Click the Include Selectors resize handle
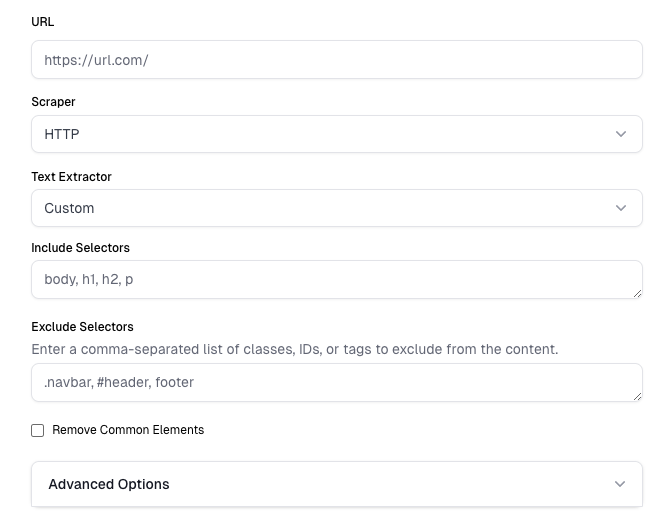The width and height of the screenshot is (651, 527). point(637,293)
